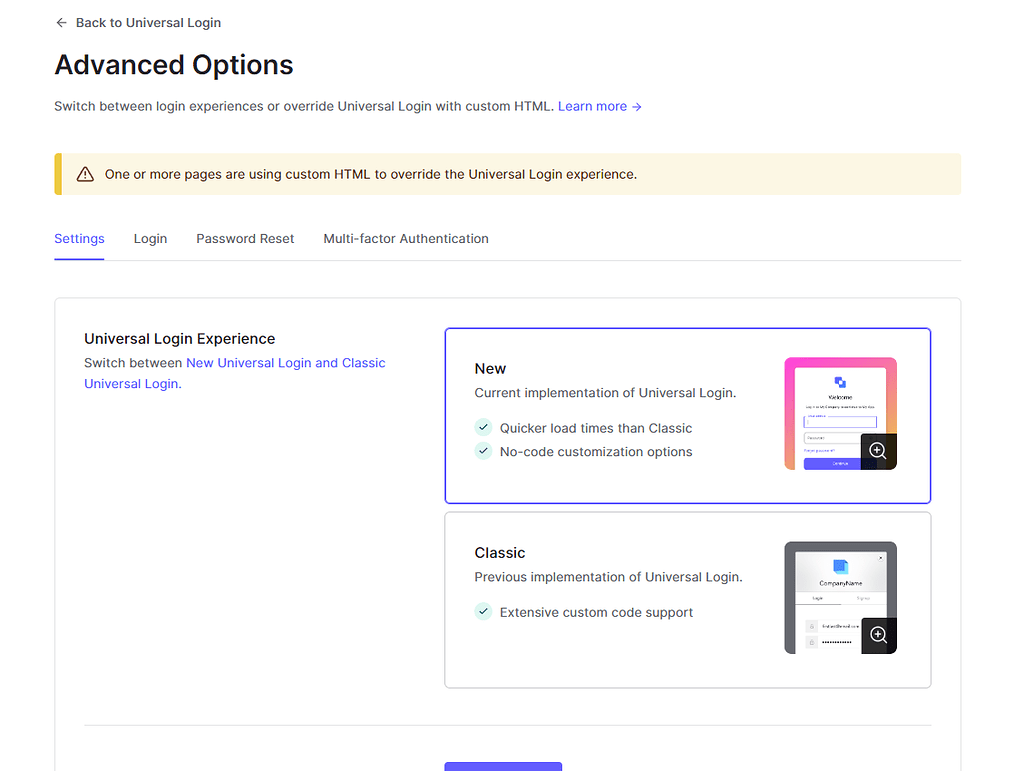The width and height of the screenshot is (1024, 771).
Task: Click the warning triangle in the alert banner
Action: coord(85,173)
